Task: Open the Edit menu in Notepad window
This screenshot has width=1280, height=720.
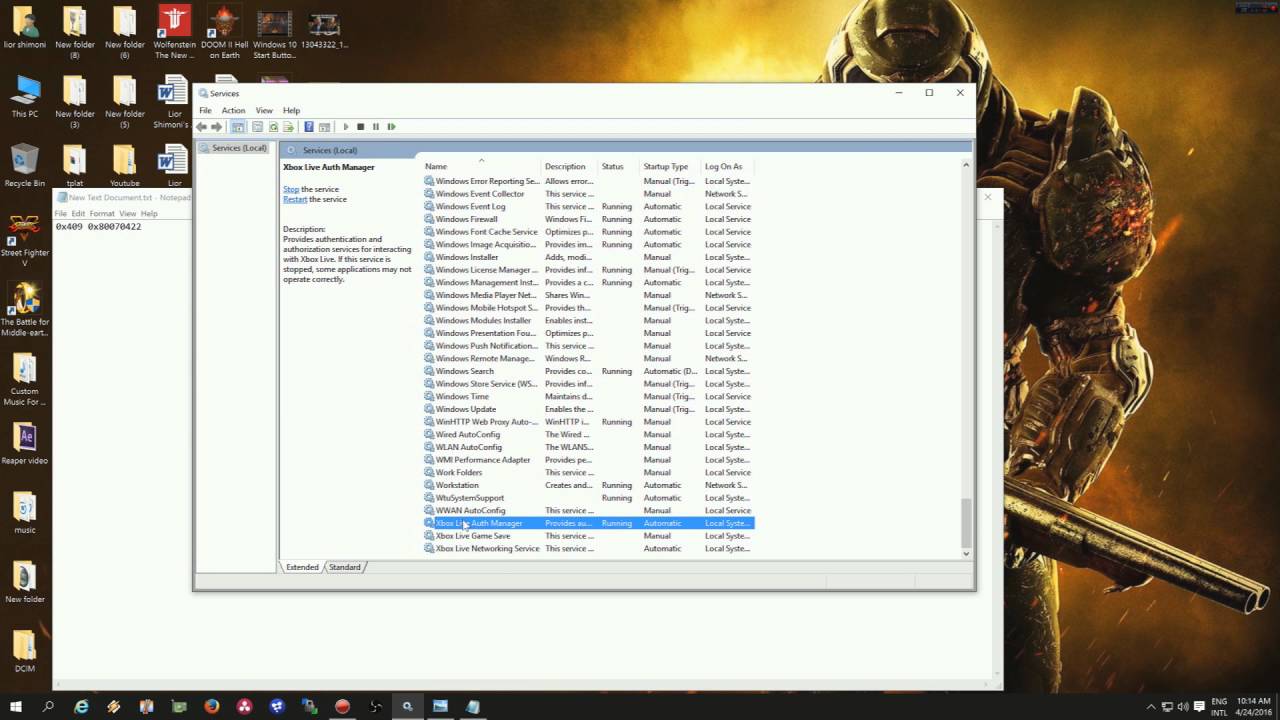Action: click(x=78, y=214)
